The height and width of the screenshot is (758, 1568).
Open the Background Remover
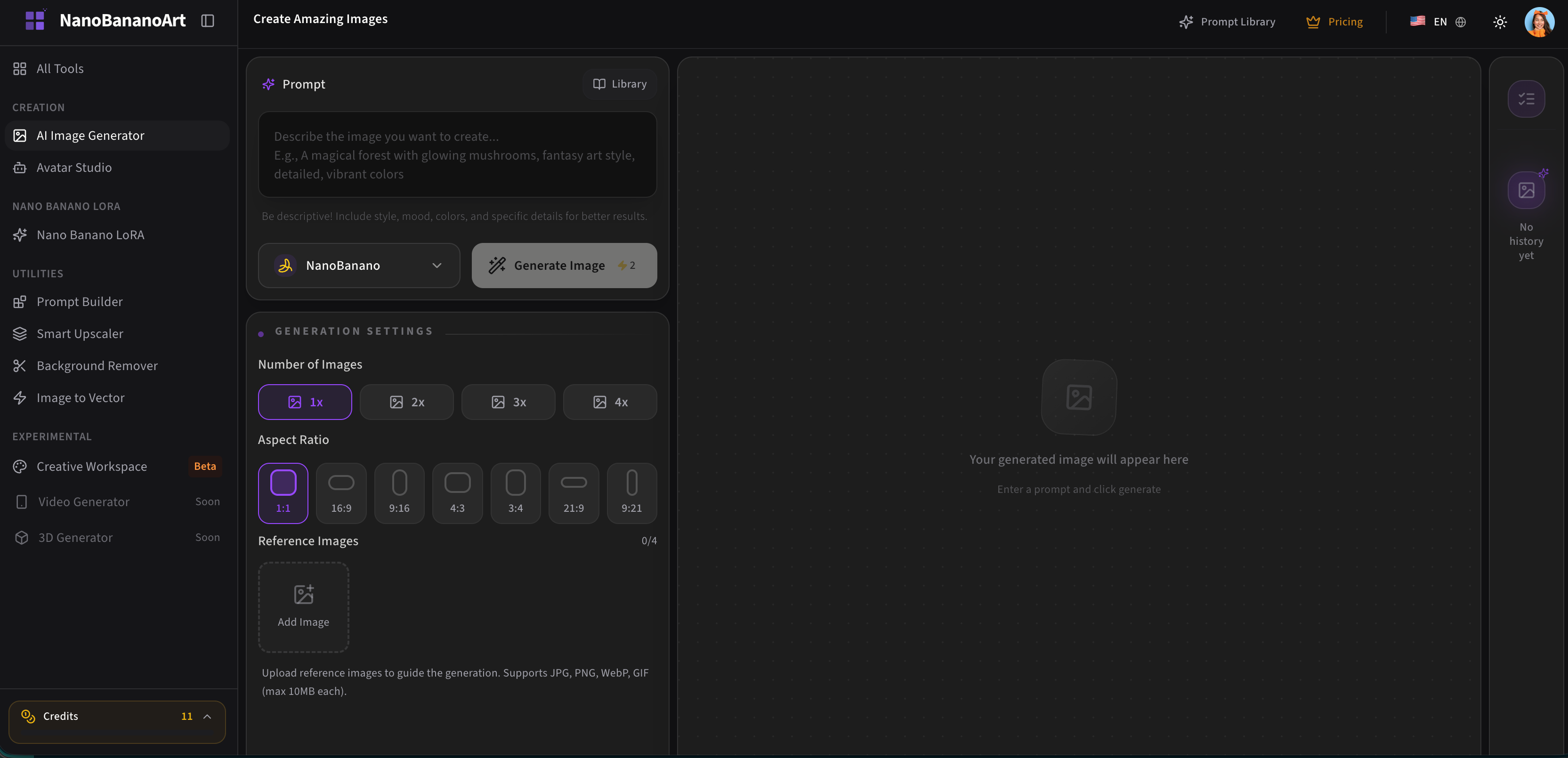point(96,365)
